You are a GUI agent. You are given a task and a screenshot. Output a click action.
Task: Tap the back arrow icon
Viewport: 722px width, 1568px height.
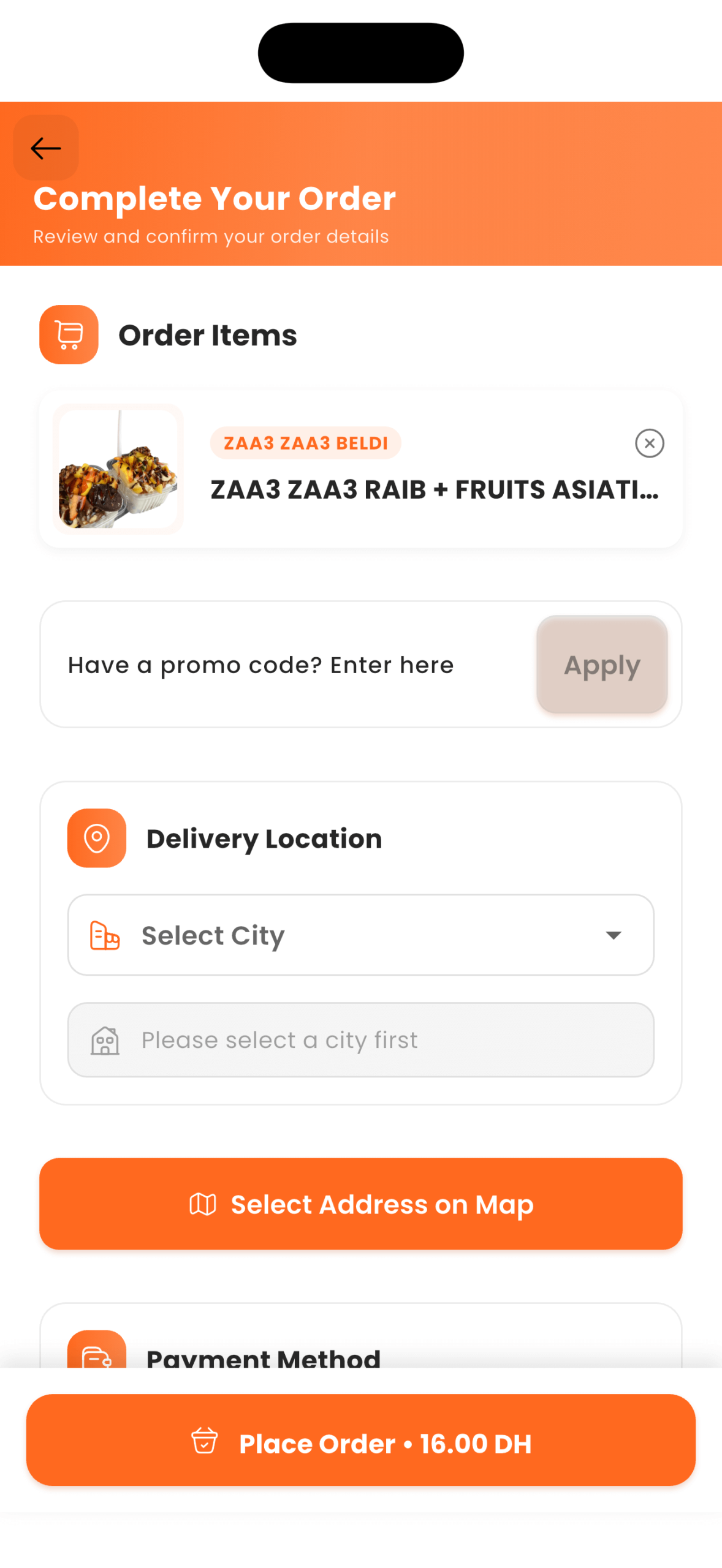pos(46,148)
